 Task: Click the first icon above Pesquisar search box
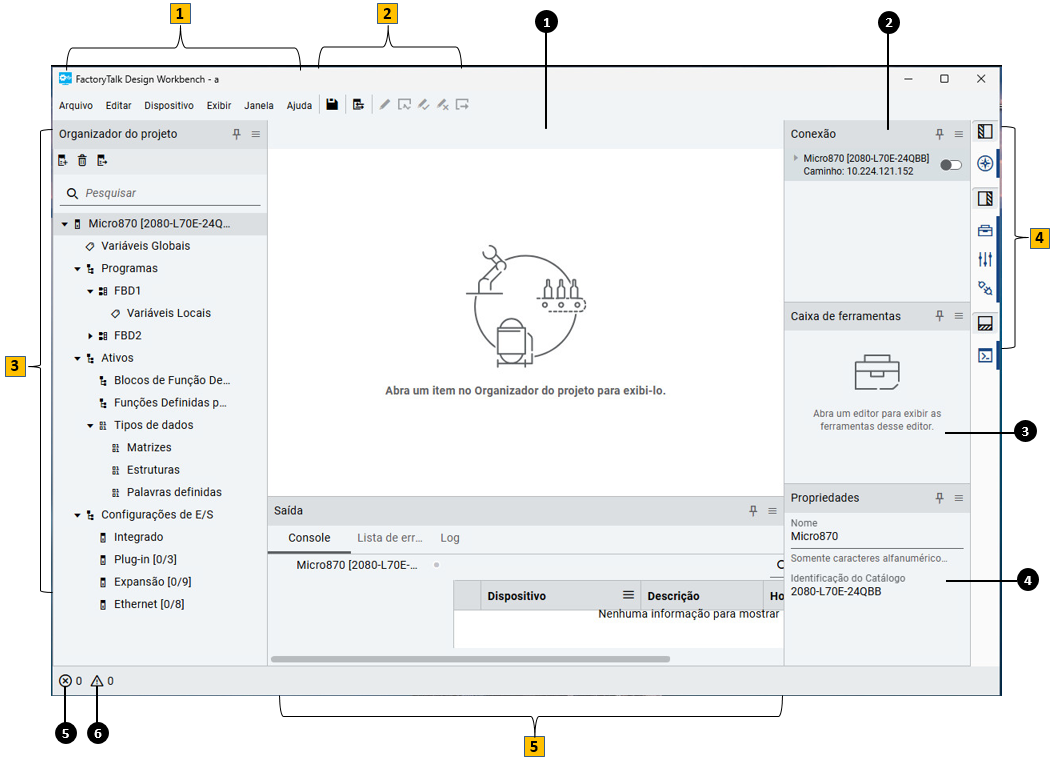pos(62,160)
